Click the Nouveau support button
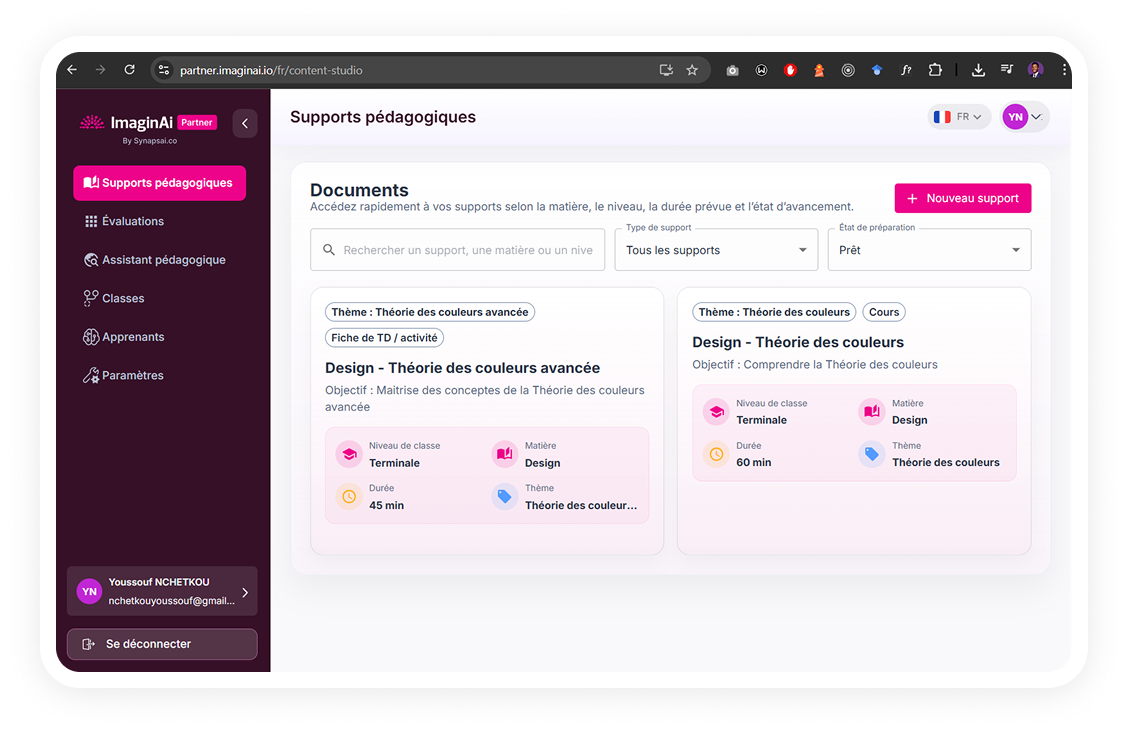Viewport: 1128px width, 732px height. click(x=962, y=198)
